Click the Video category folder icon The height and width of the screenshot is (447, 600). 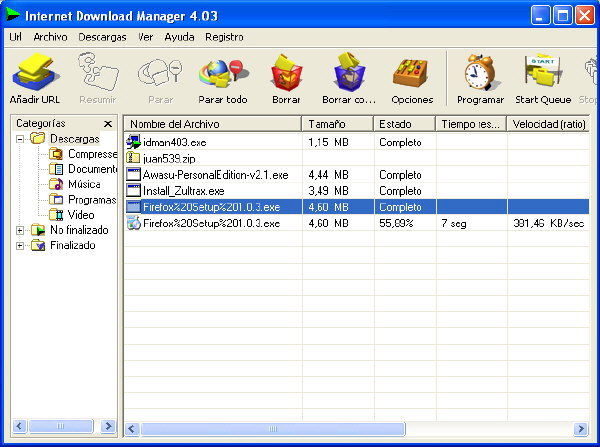[56, 215]
